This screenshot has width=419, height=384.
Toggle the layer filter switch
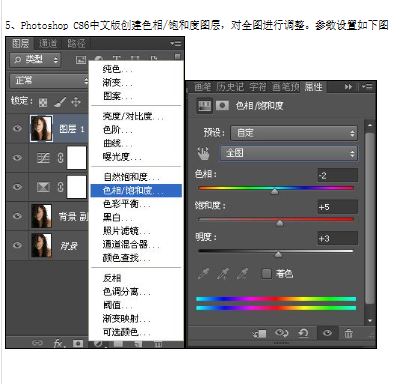click(177, 57)
